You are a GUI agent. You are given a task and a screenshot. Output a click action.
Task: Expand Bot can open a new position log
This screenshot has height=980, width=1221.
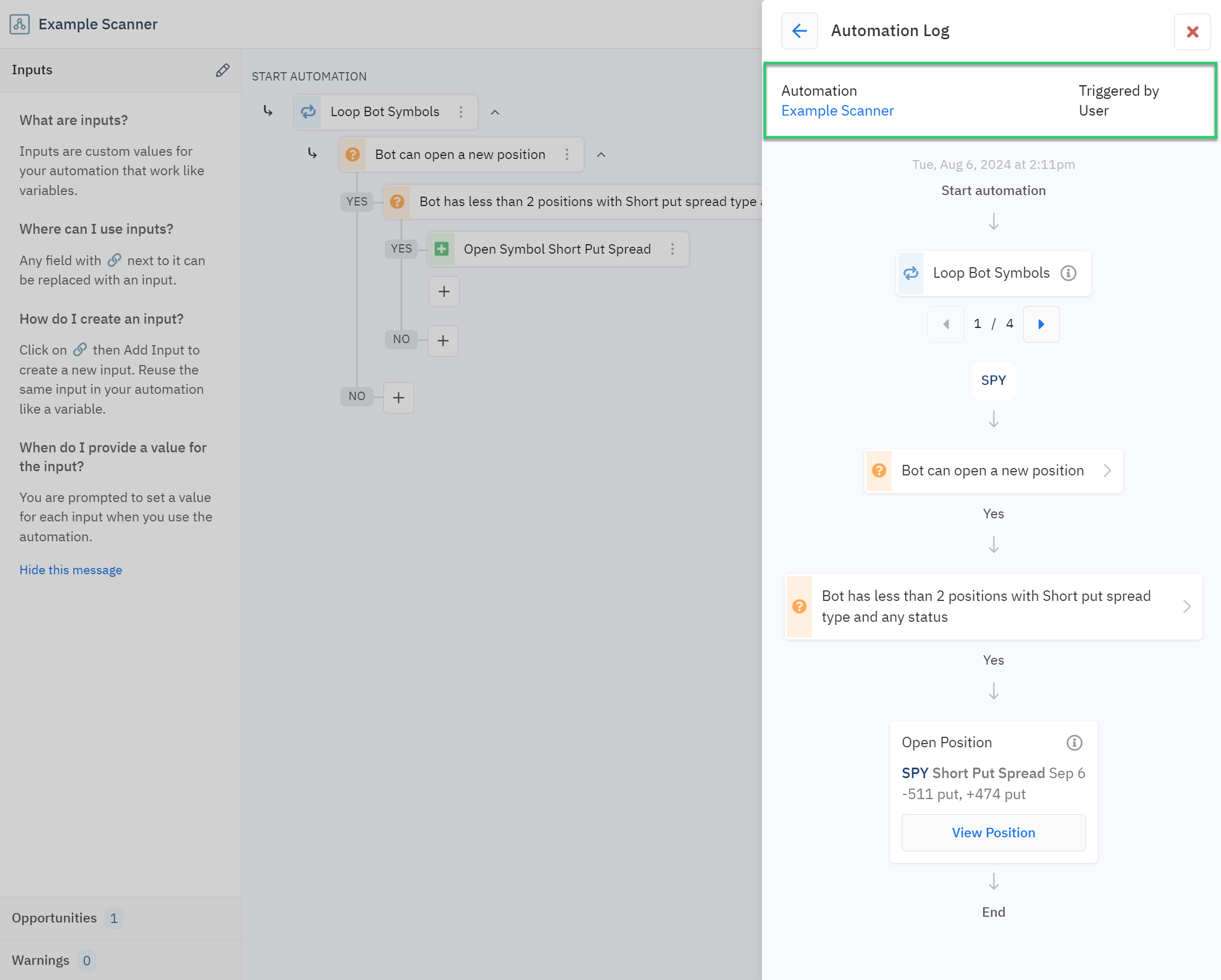[1107, 471]
